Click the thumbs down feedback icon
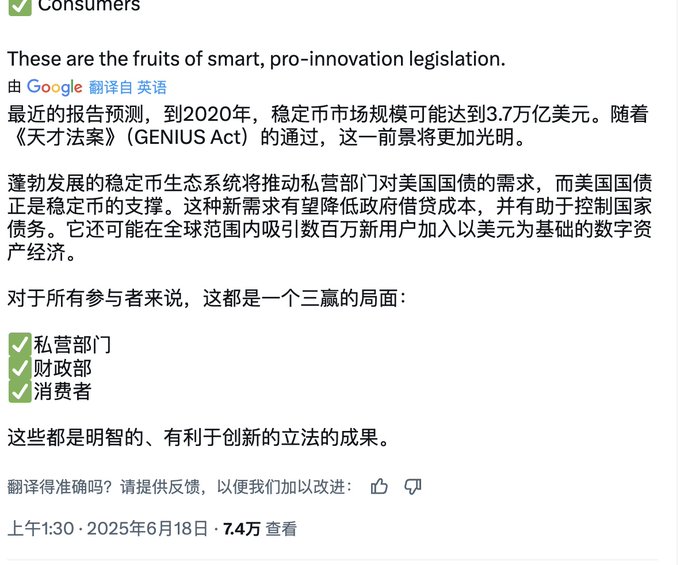The width and height of the screenshot is (680, 565). pos(413,487)
